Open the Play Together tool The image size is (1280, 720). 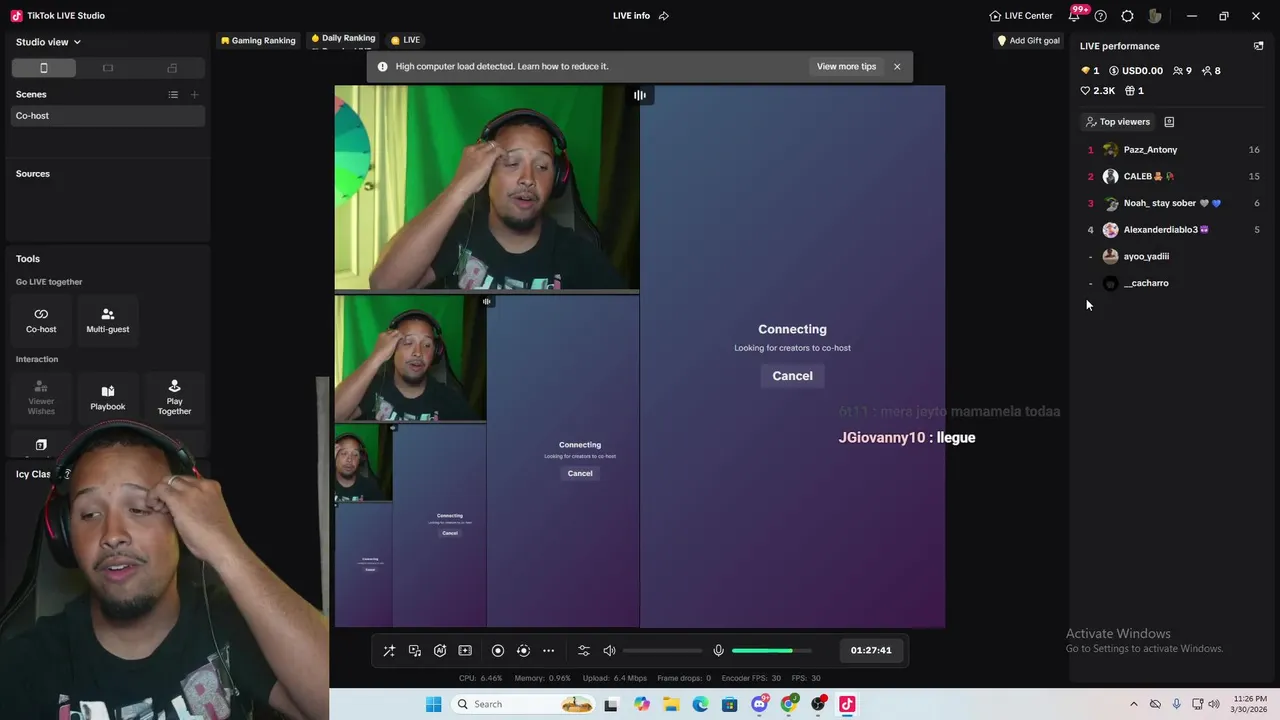pyautogui.click(x=174, y=397)
